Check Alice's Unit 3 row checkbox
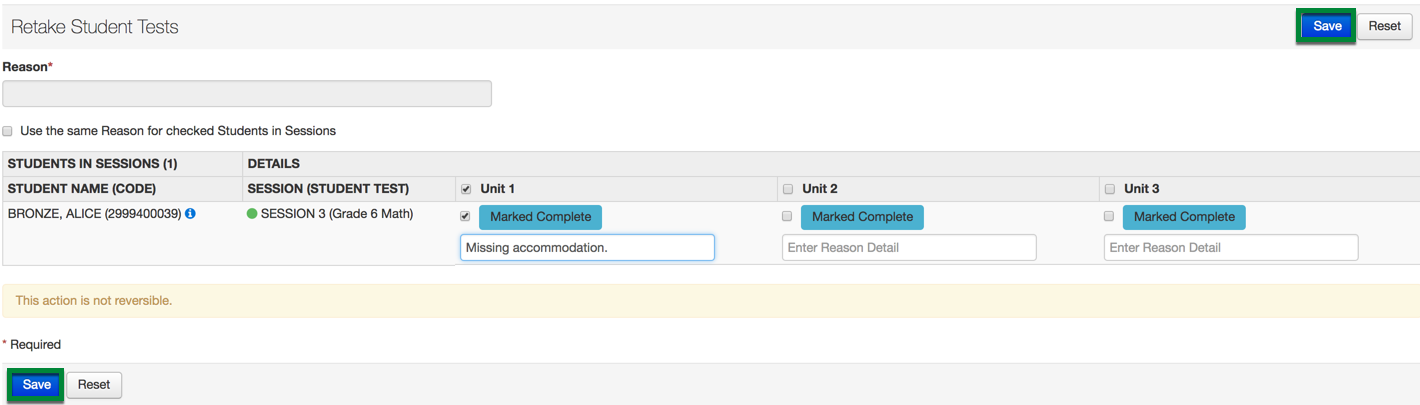This screenshot has width=1420, height=405. coord(1110,216)
